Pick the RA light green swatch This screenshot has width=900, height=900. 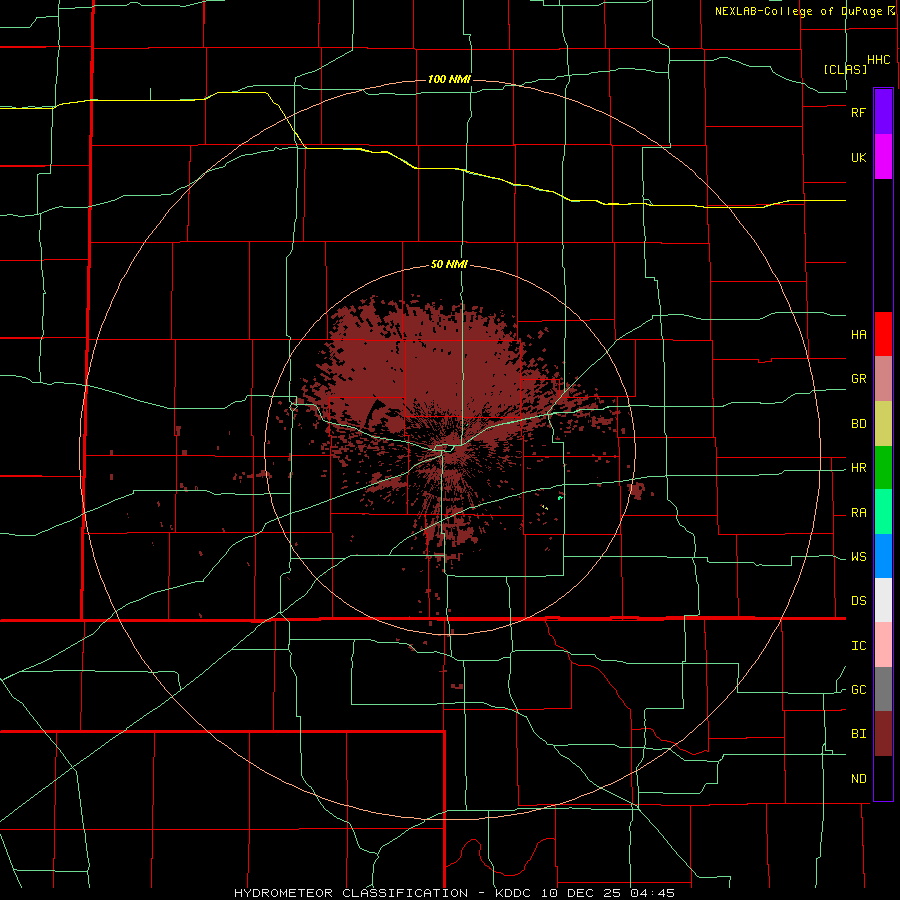[883, 512]
